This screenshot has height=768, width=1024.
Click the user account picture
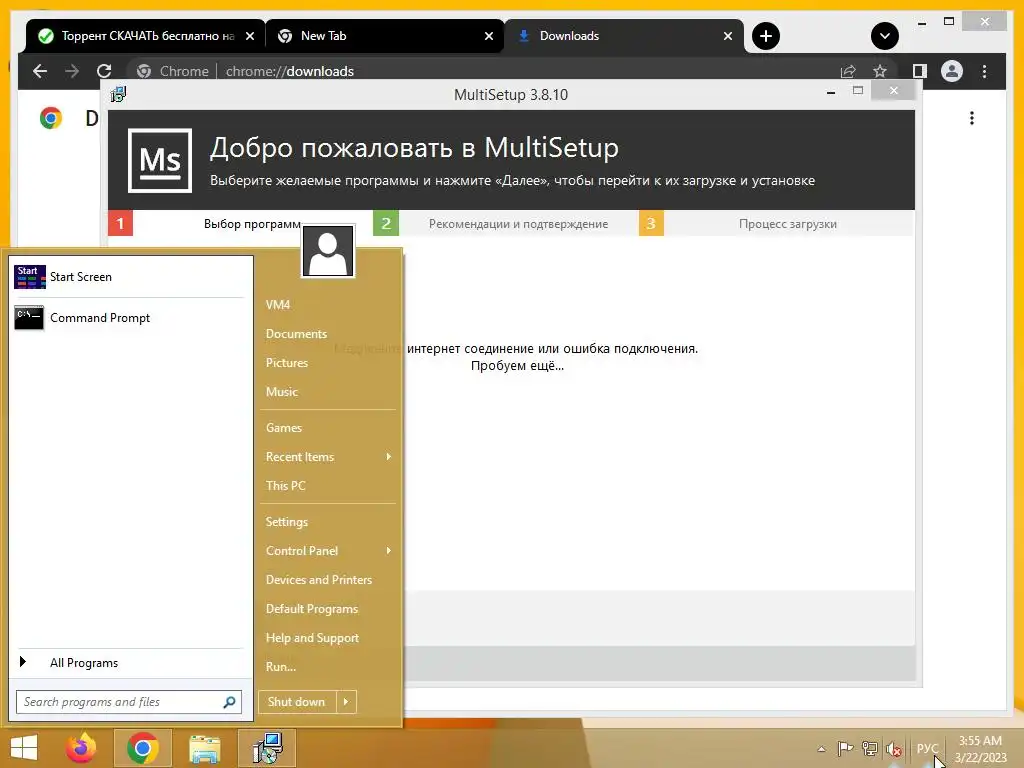328,251
